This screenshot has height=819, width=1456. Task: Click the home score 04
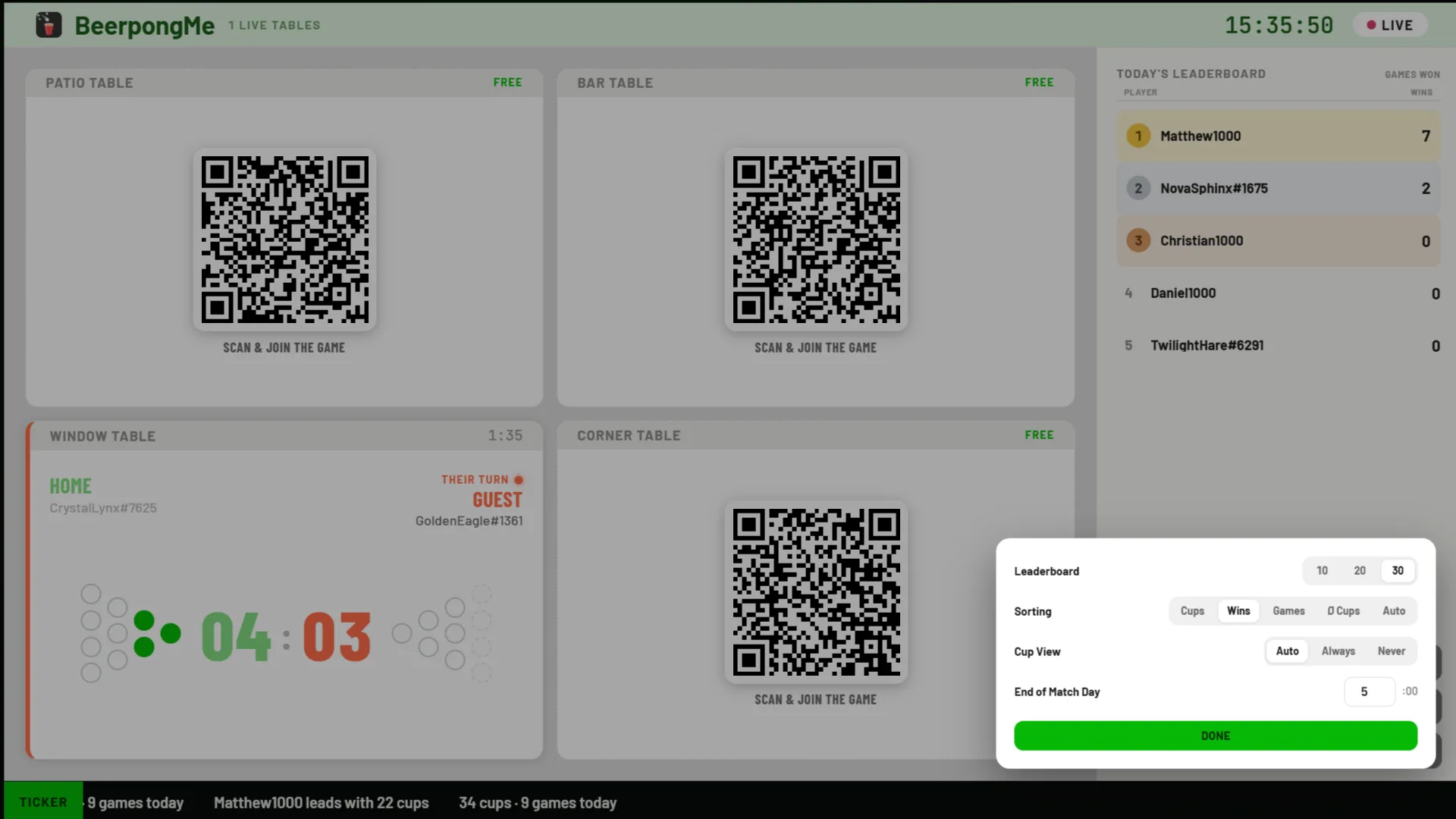236,637
